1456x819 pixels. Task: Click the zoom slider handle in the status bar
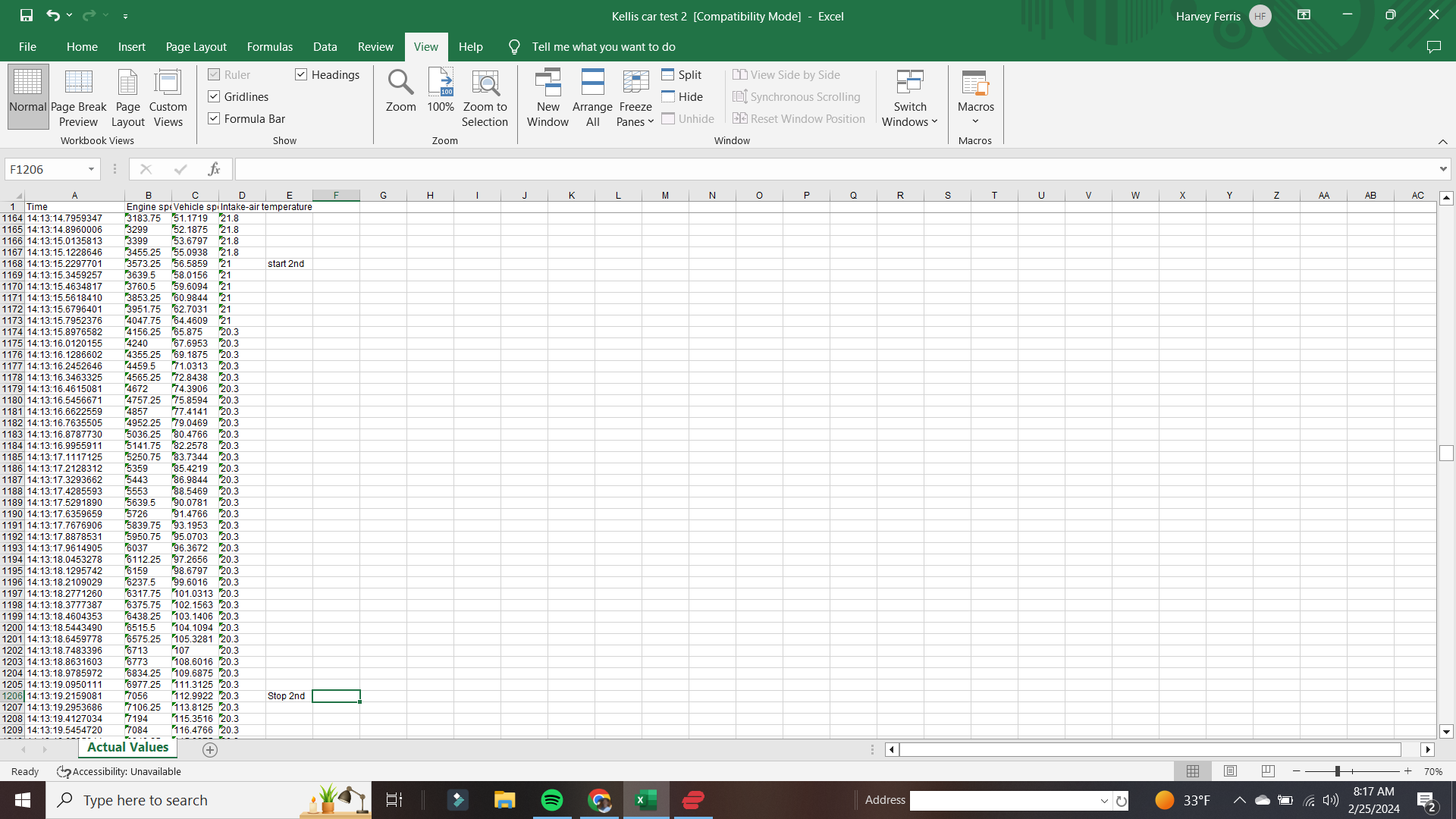tap(1338, 771)
